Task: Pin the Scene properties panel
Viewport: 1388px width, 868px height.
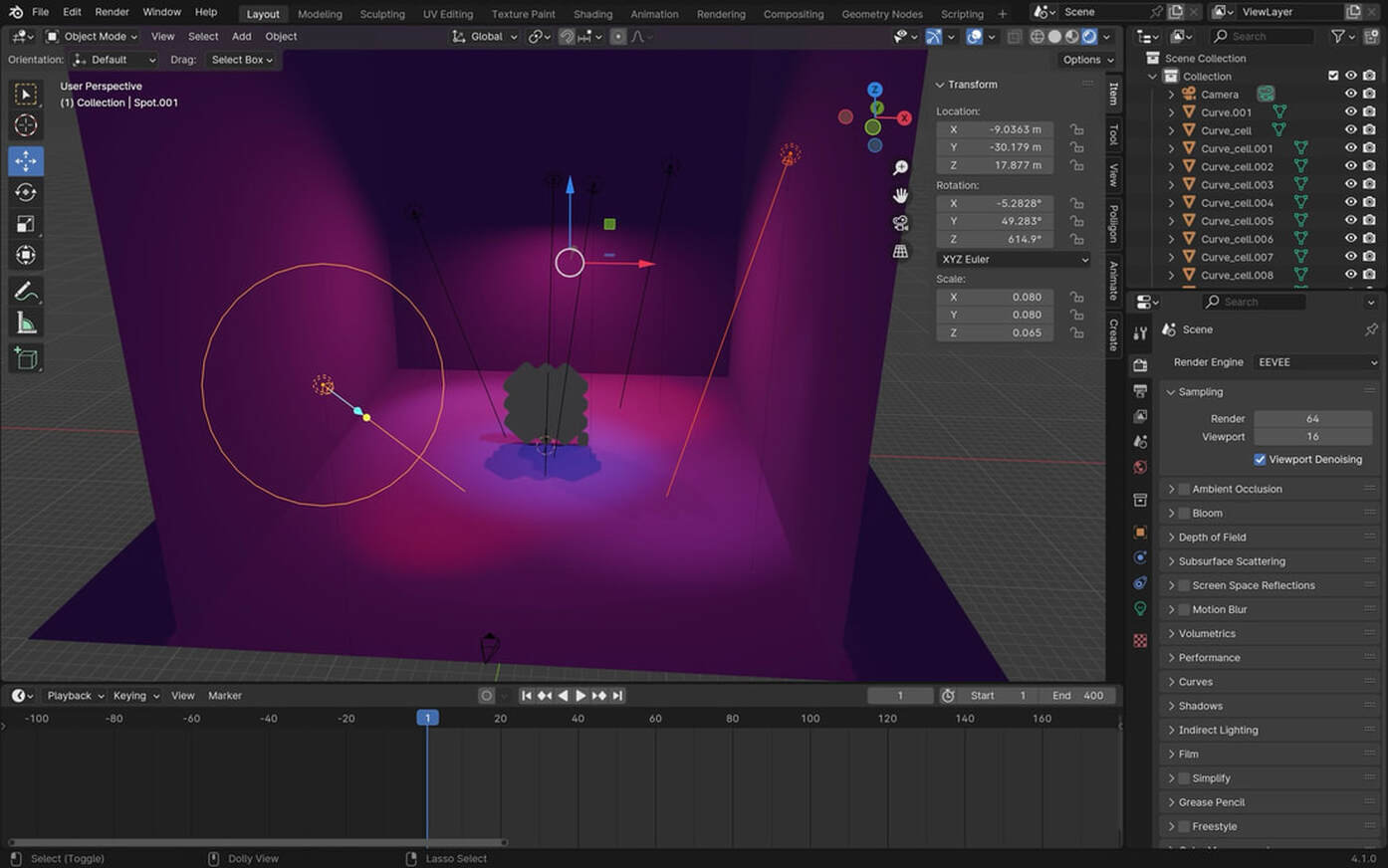Action: (x=1371, y=329)
